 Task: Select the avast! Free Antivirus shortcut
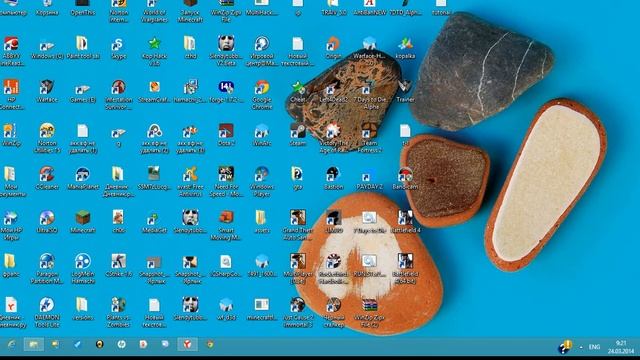click(x=190, y=182)
